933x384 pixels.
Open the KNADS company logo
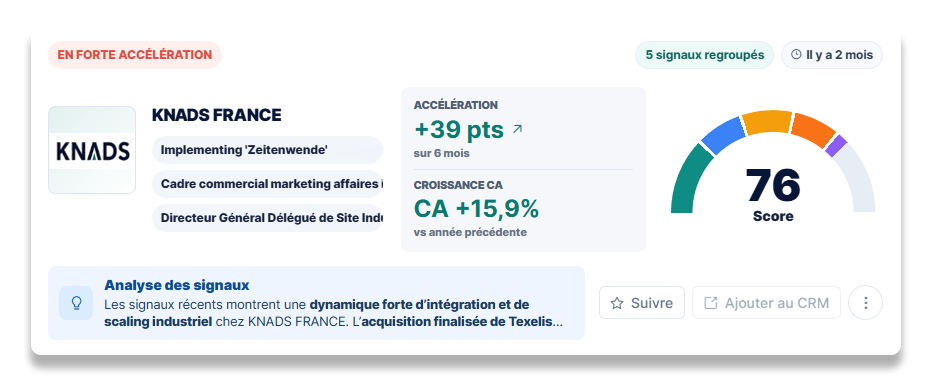coord(92,150)
